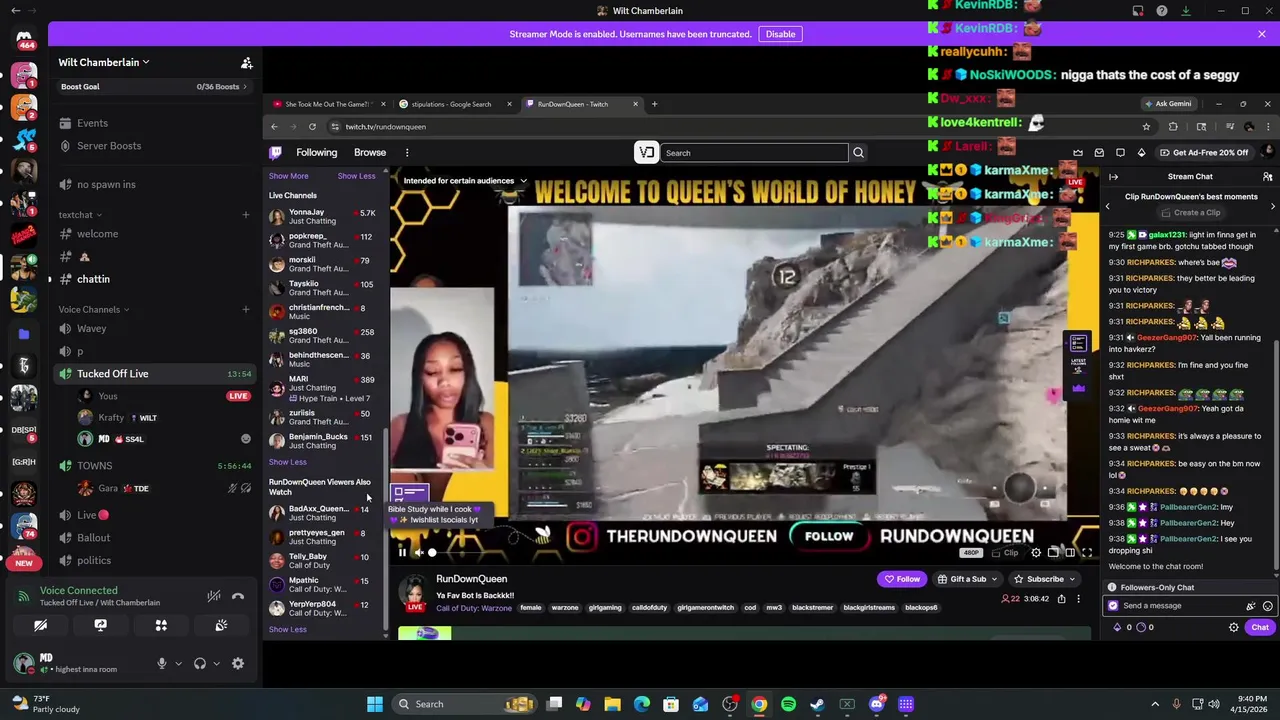1280x720 pixels.
Task: Open Discord user settings gear
Action: click(x=238, y=663)
